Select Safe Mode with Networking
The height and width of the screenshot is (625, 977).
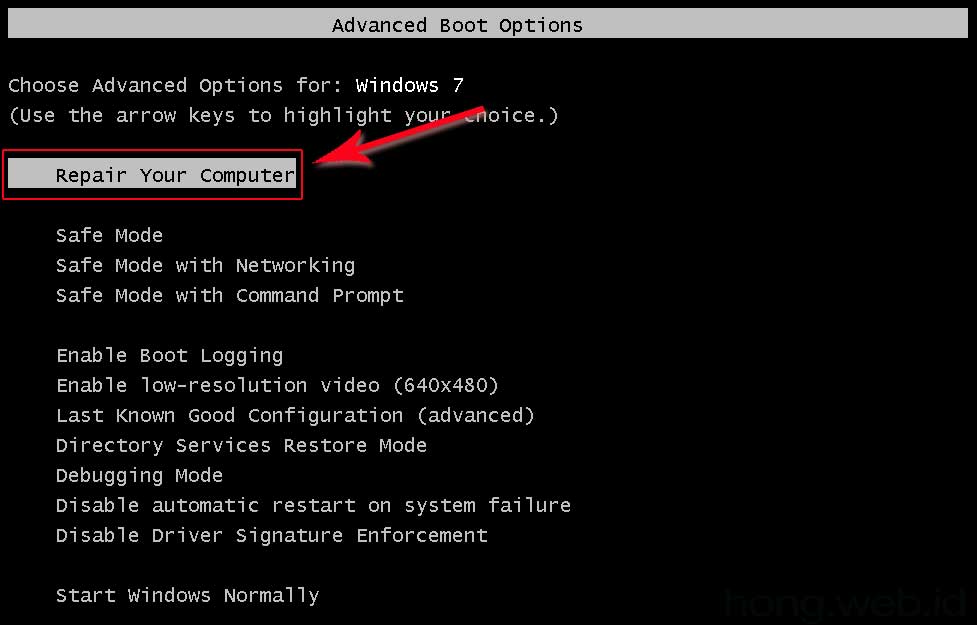tap(205, 266)
